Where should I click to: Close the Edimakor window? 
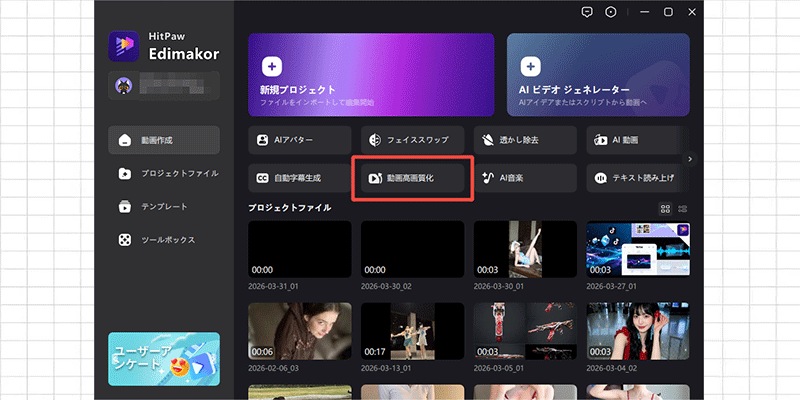(x=692, y=12)
